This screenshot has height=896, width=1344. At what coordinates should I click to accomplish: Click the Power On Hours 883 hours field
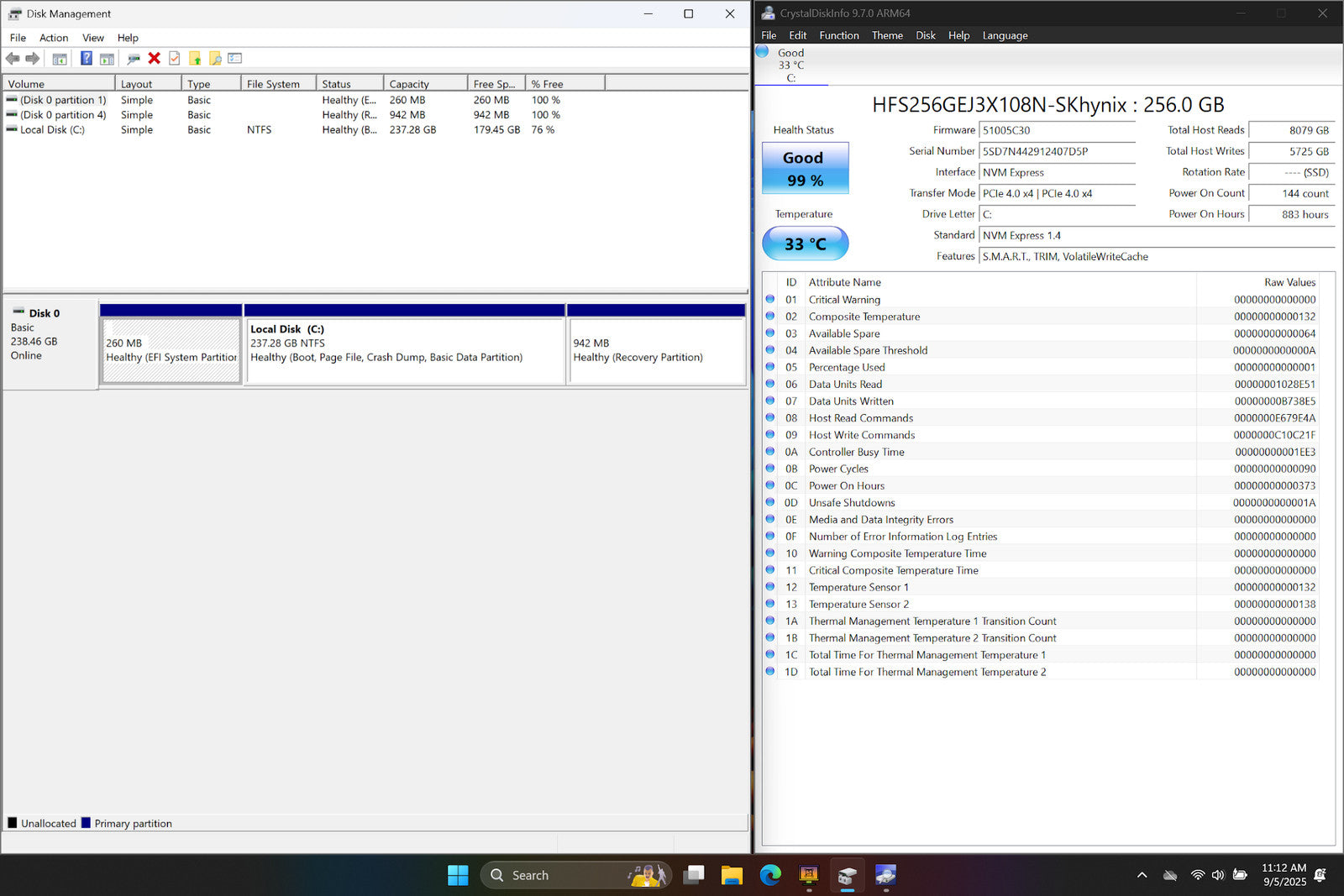pyautogui.click(x=1291, y=214)
